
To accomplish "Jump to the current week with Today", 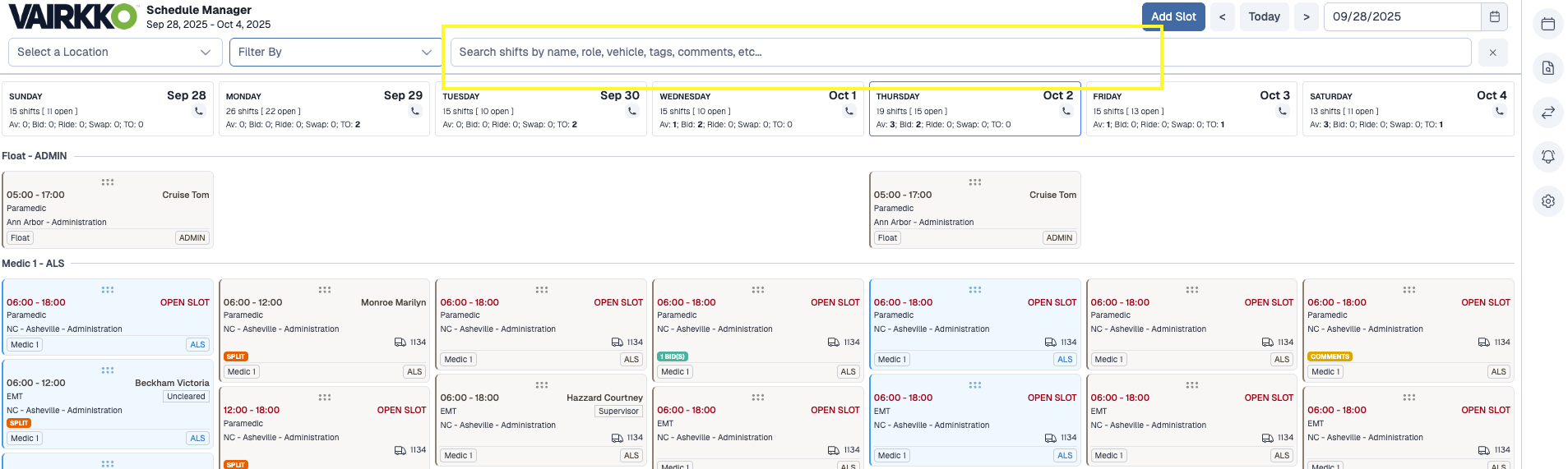I will pos(1264,16).
